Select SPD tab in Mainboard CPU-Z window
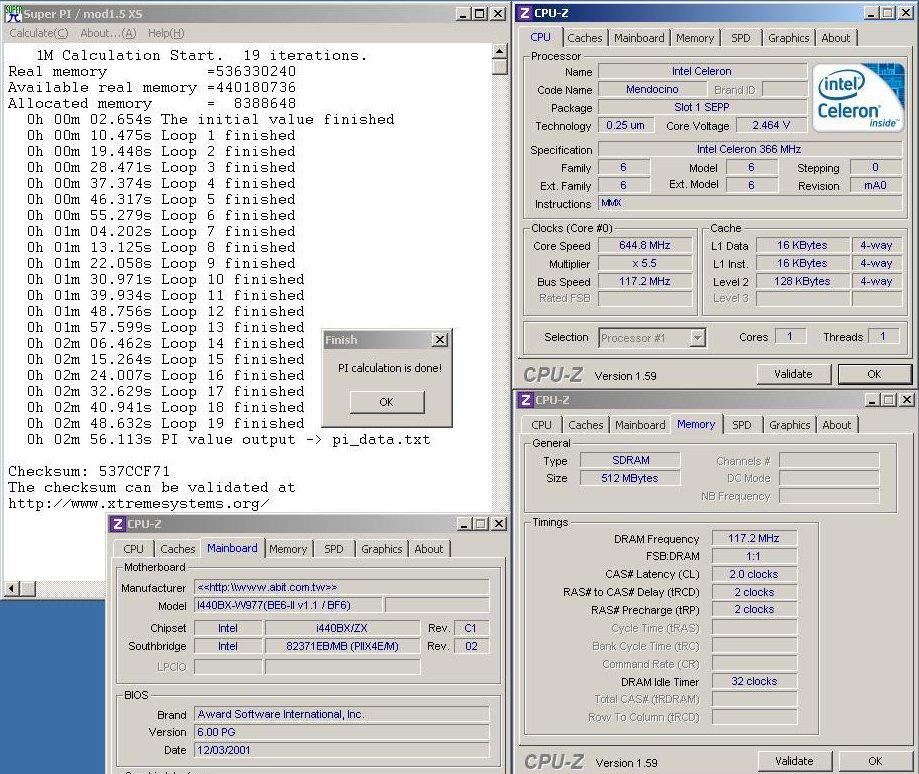919x774 pixels. [x=333, y=549]
